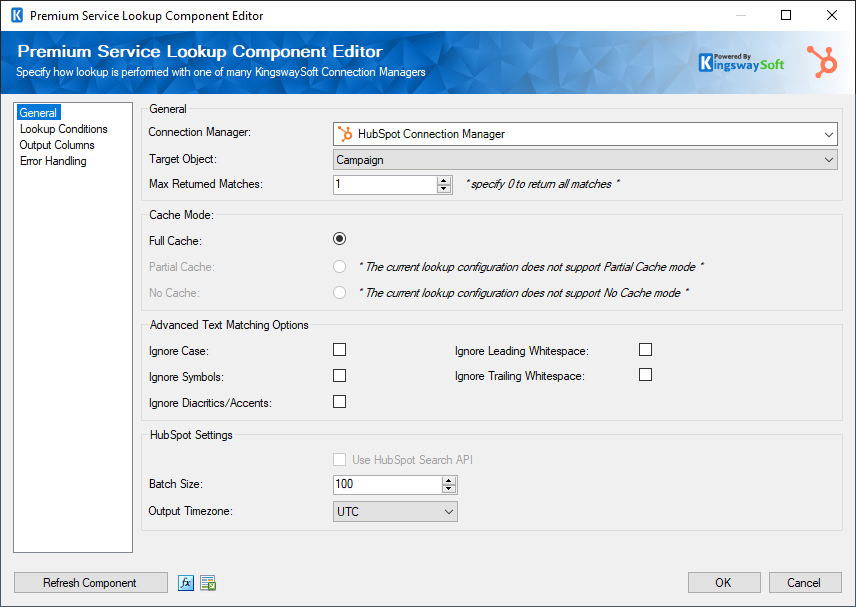Select the Partial Cache radio button
Image resolution: width=856 pixels, height=607 pixels.
click(x=340, y=266)
